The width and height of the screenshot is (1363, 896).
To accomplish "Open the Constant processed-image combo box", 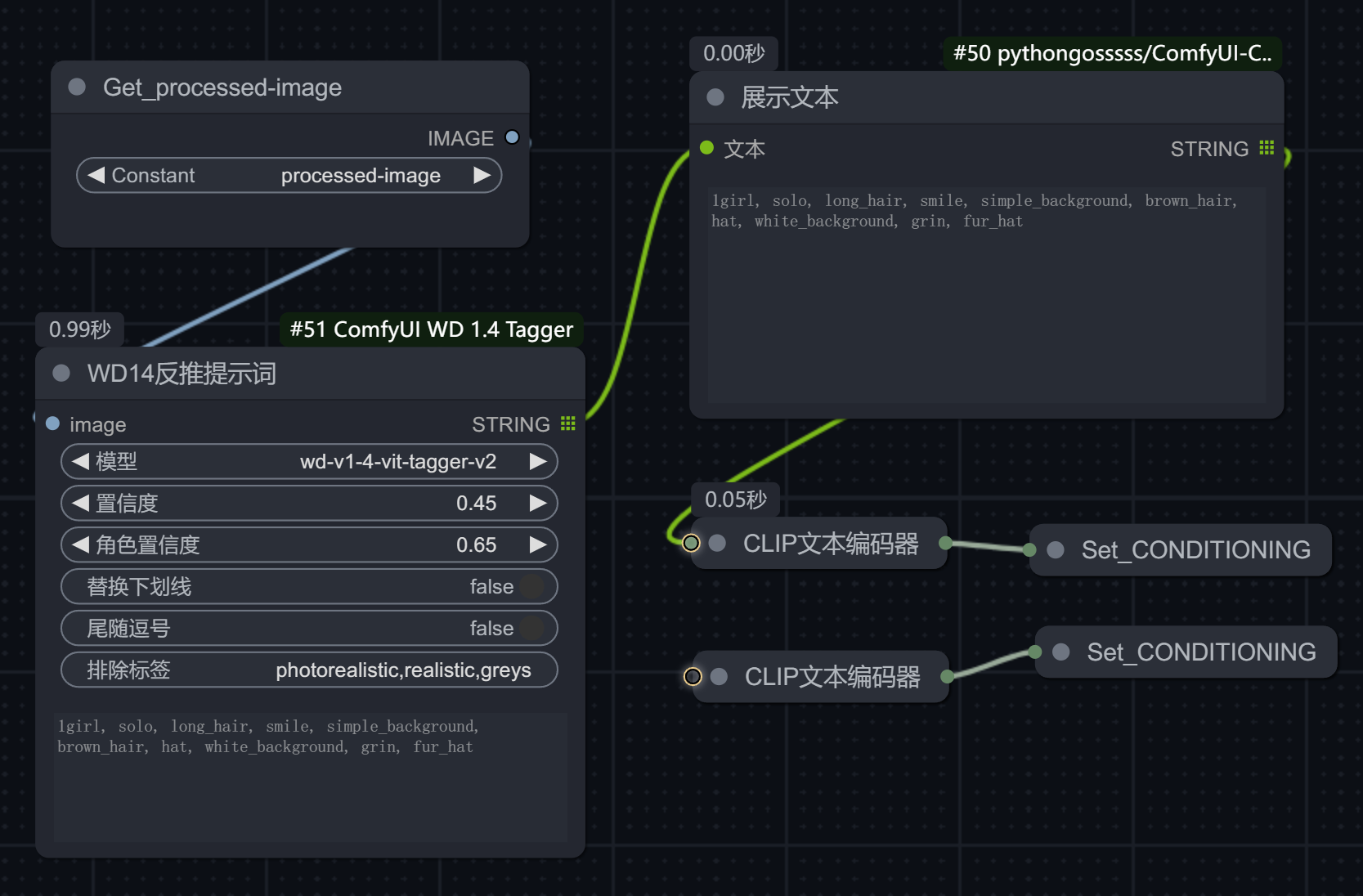I will click(289, 175).
